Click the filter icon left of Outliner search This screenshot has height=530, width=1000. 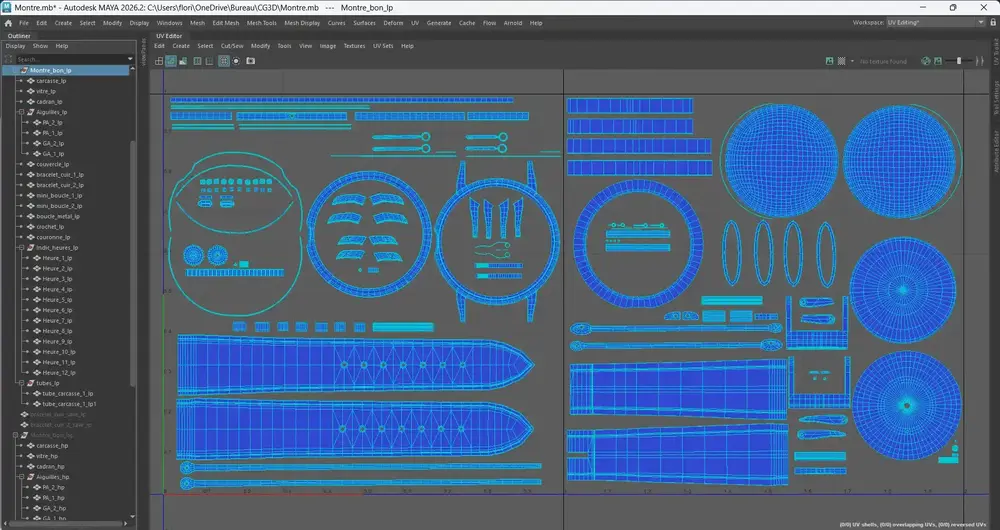pyautogui.click(x=8, y=59)
